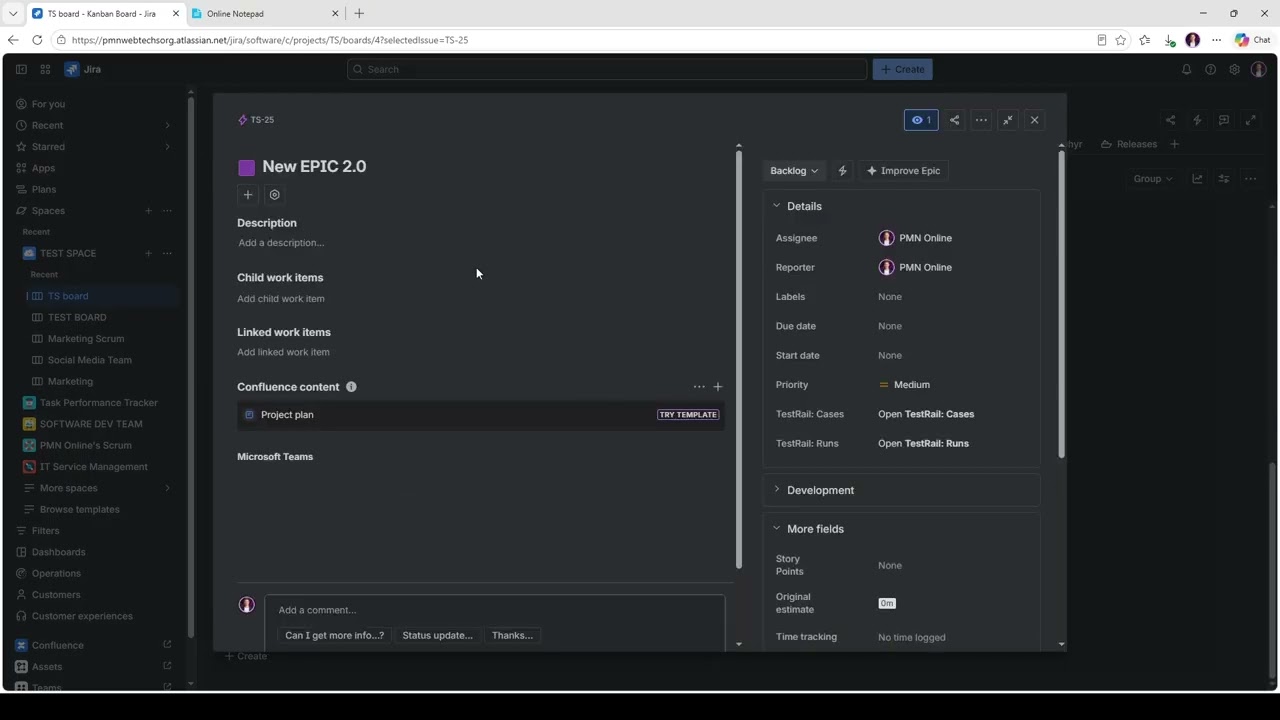Open Marketing Scrum board in sidebar
Screen dimensions: 1280x720
86,339
